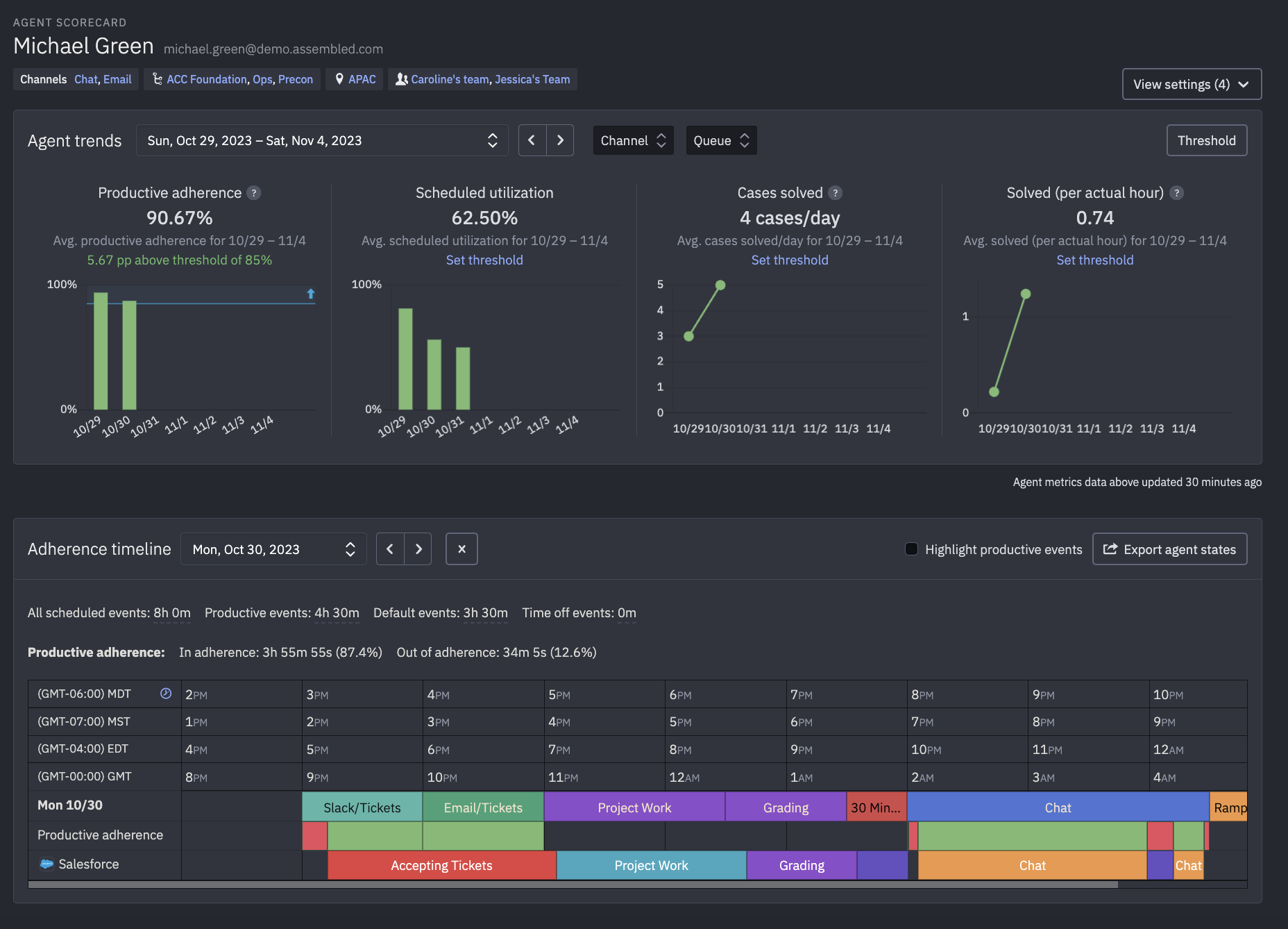Viewport: 1288px width, 929px height.
Task: Expand the Queue filter dropdown
Action: (721, 140)
